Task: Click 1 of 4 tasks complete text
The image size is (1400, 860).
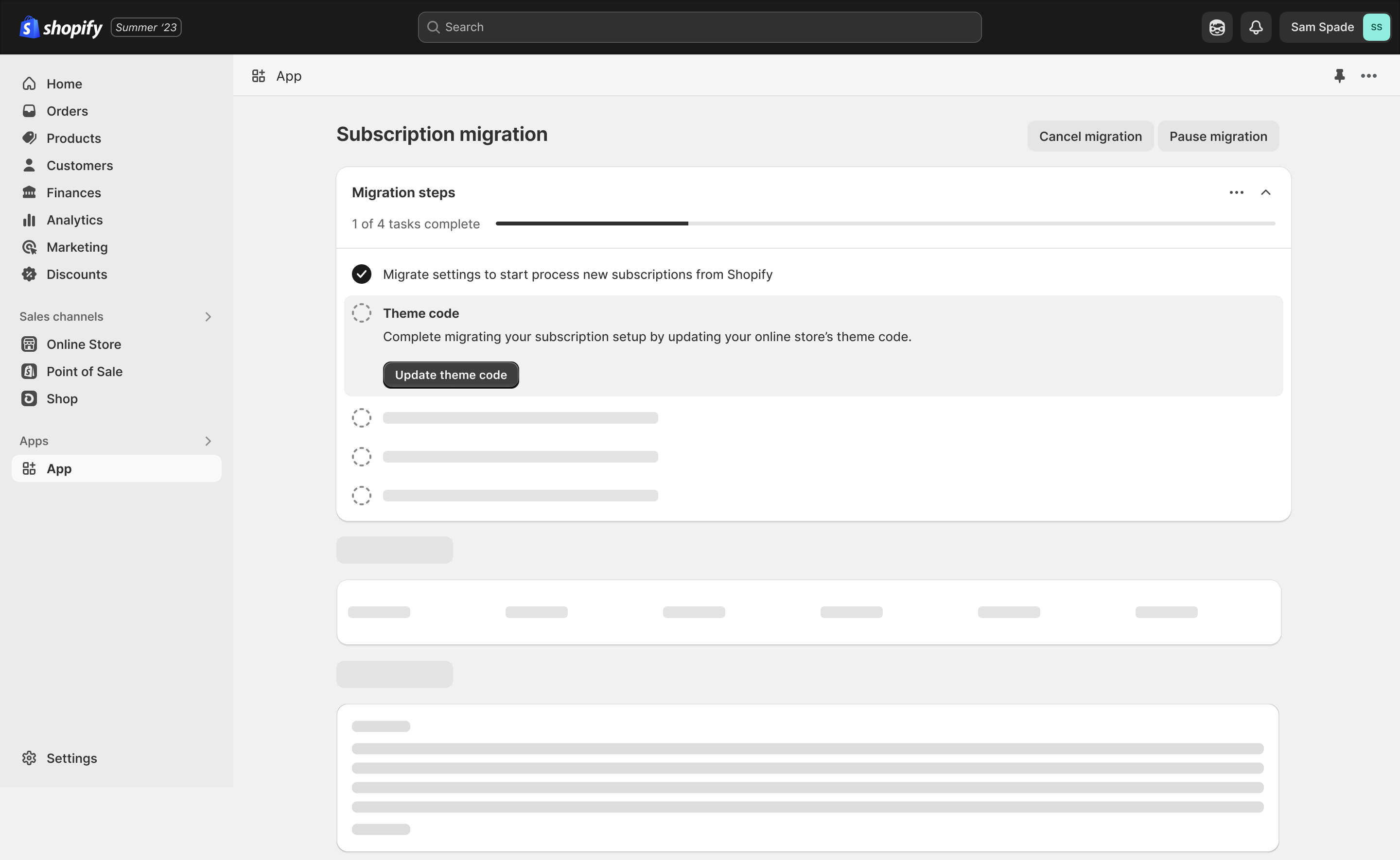Action: point(416,224)
